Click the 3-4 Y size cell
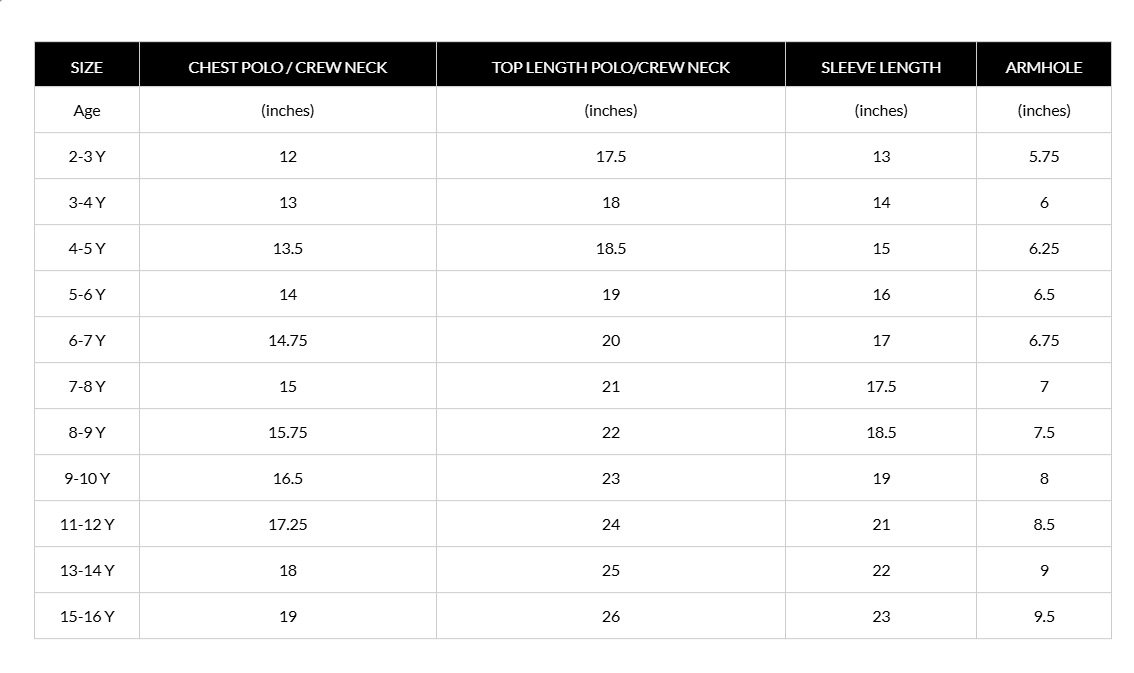 pyautogui.click(x=87, y=202)
